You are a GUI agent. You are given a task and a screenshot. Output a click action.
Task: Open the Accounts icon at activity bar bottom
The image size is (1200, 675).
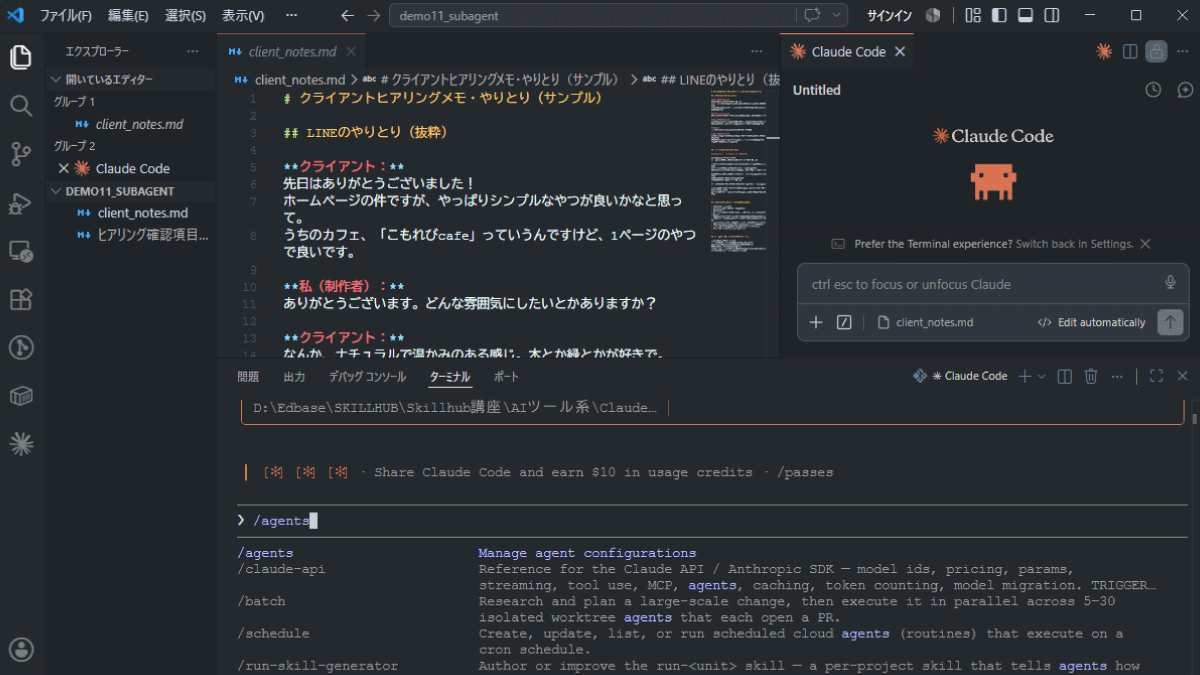21,649
